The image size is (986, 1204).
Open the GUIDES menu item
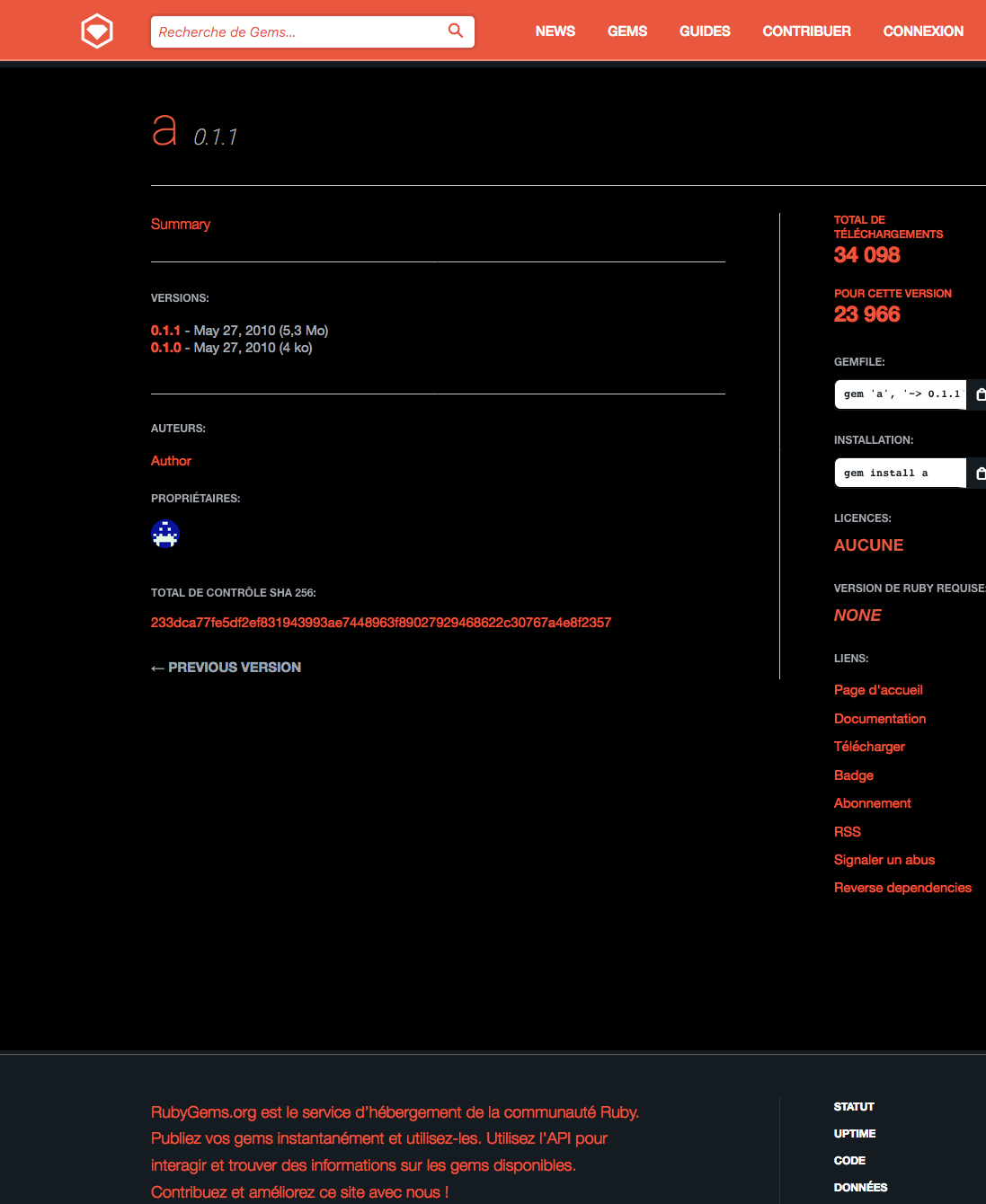point(705,31)
